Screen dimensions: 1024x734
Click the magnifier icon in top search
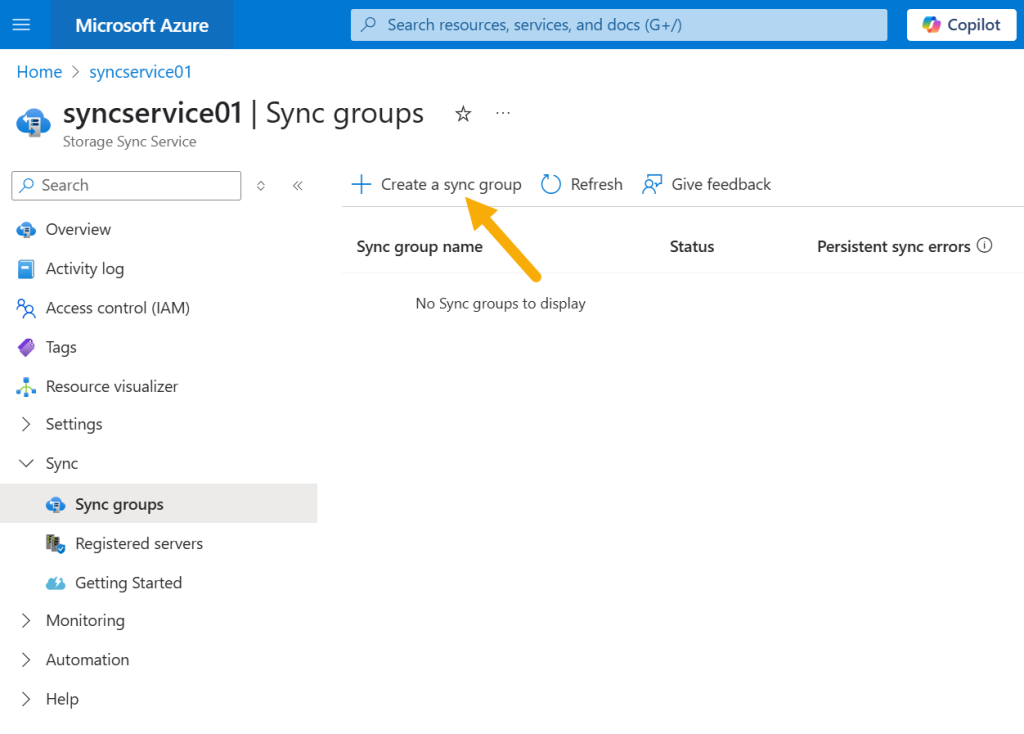click(369, 25)
